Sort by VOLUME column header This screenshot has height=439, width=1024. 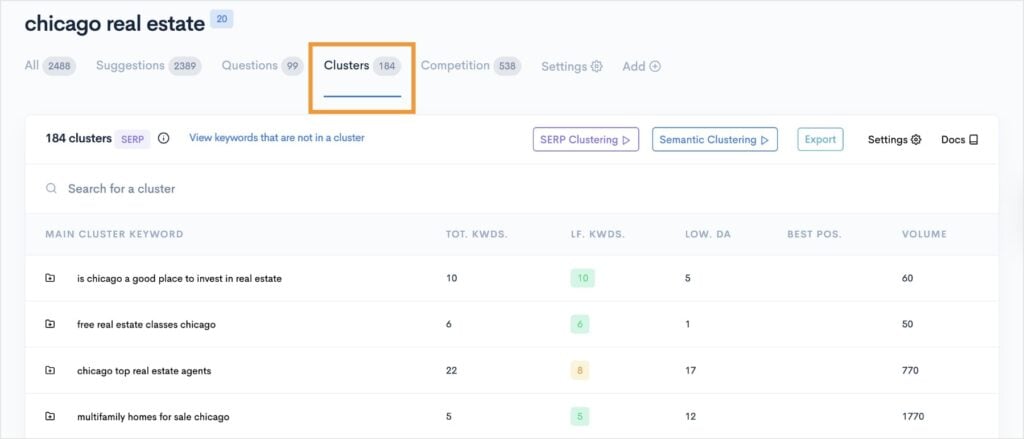coord(924,234)
